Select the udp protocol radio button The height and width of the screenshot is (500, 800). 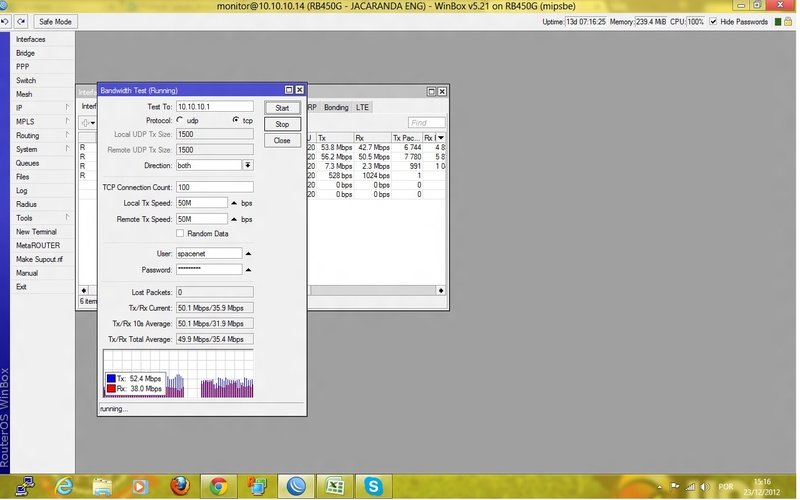coord(180,120)
